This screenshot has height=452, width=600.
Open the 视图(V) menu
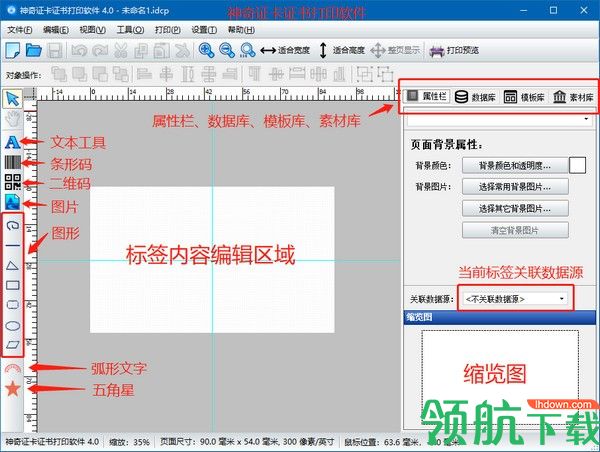(93, 29)
